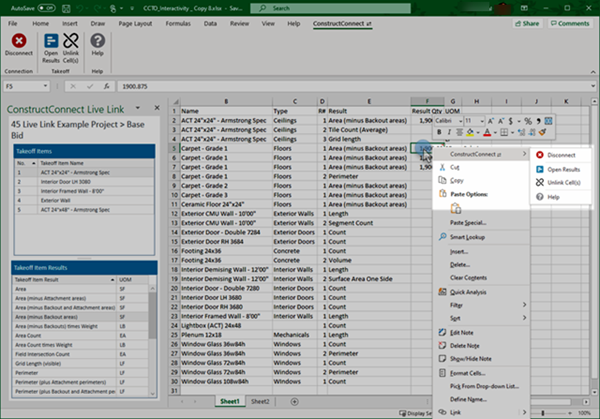
Task: Click the Comments button
Action: (x=570, y=24)
